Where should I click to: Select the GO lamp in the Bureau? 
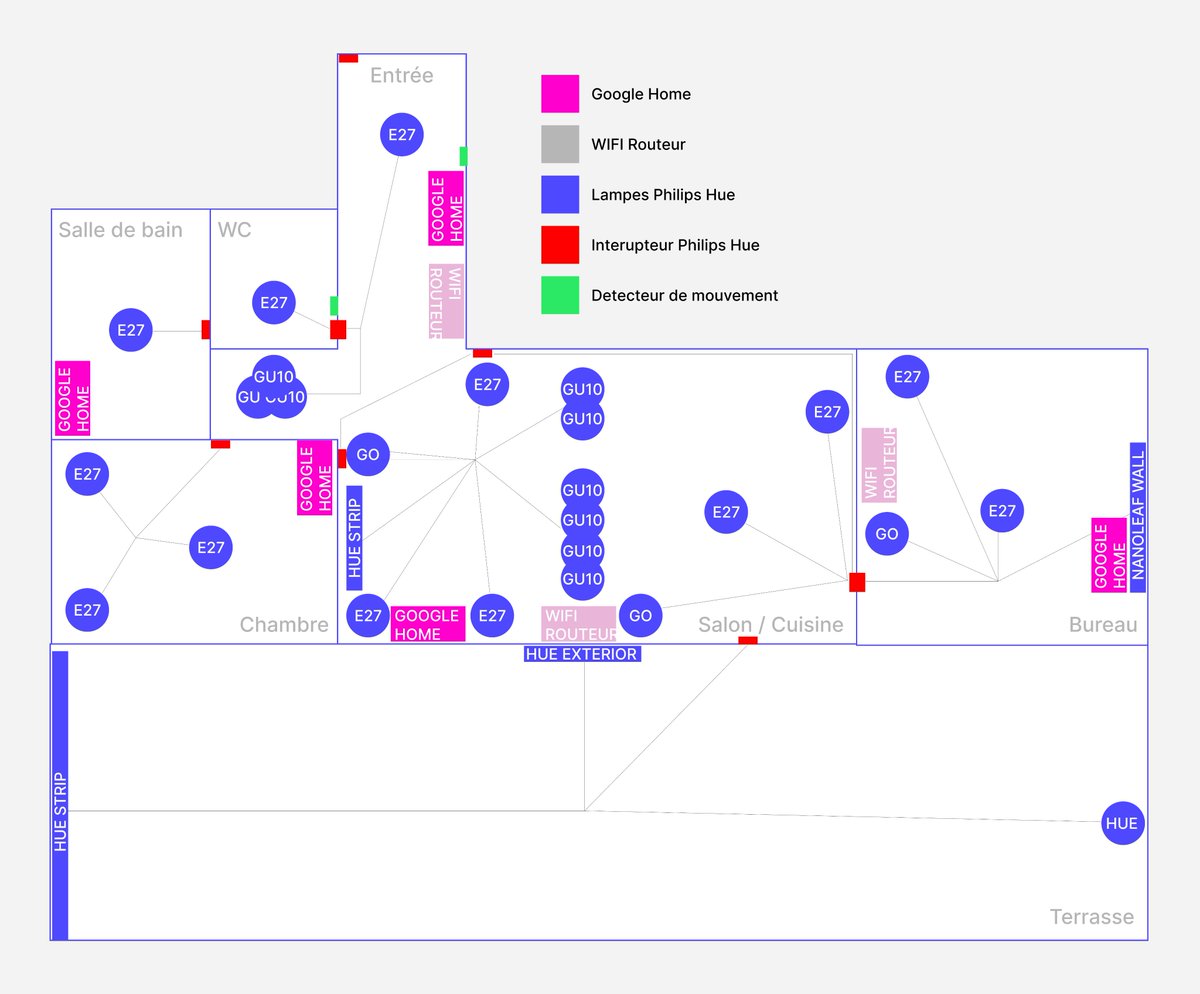886,534
